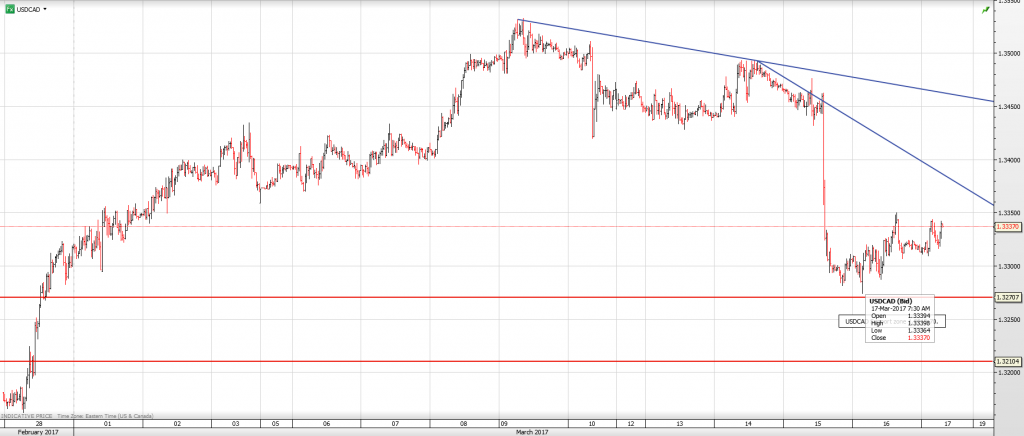Click the green arrow icon at top right
Screen dimensions: 1024x436
click(987, 8)
